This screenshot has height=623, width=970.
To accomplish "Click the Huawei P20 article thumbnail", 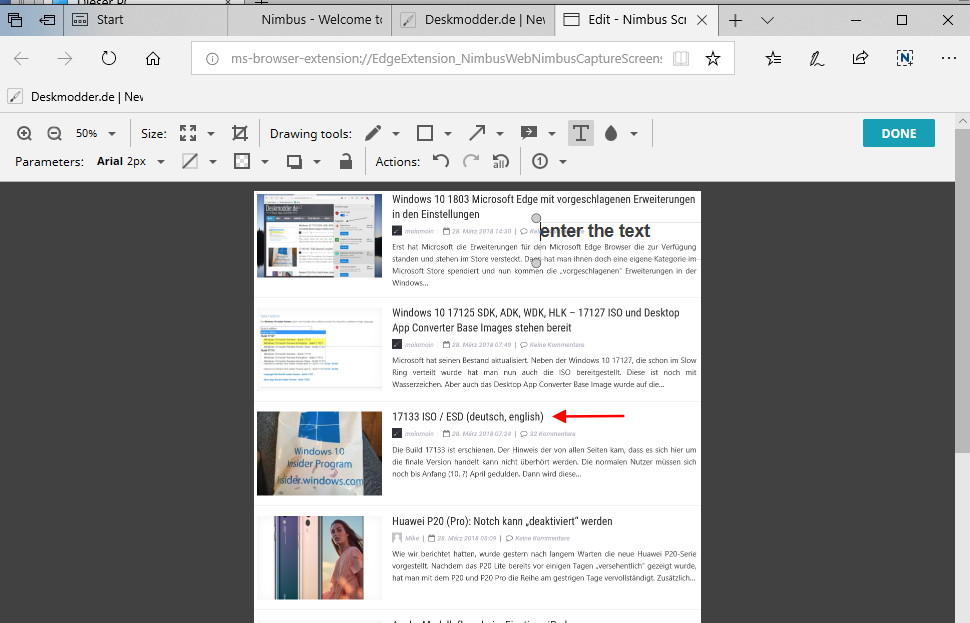I will tap(319, 558).
